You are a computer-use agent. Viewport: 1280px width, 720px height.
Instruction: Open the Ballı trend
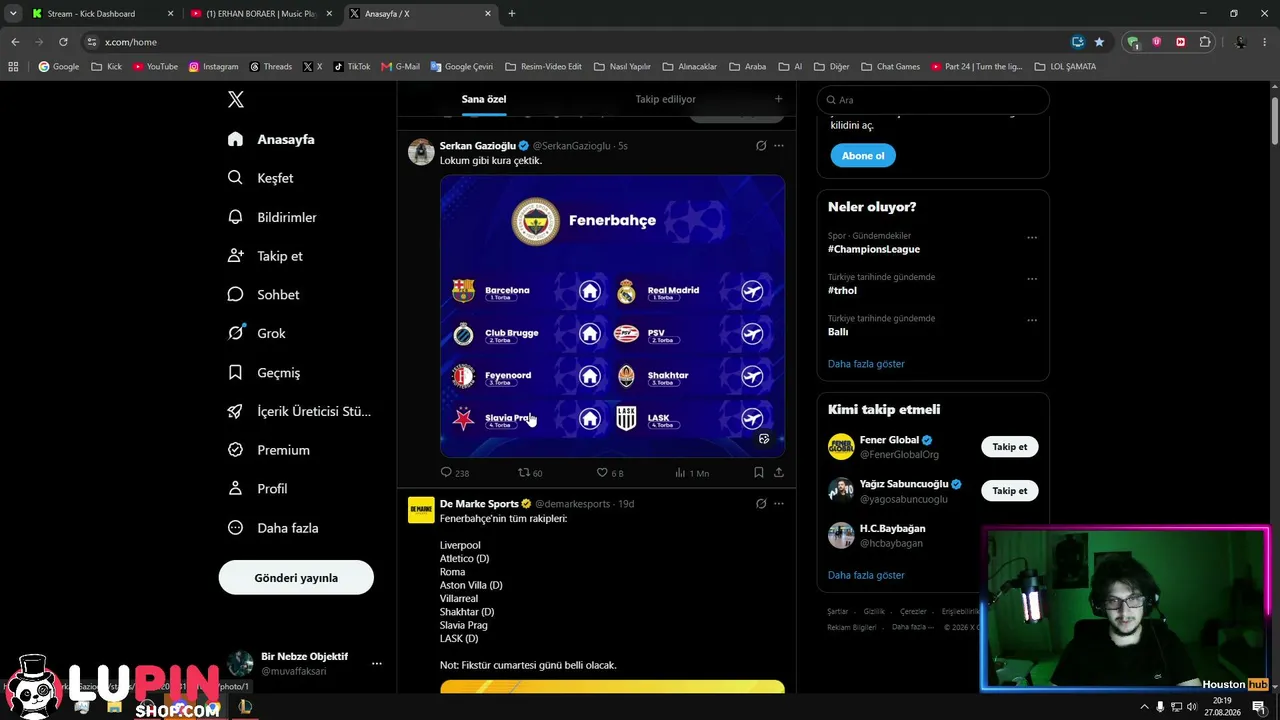tap(838, 331)
